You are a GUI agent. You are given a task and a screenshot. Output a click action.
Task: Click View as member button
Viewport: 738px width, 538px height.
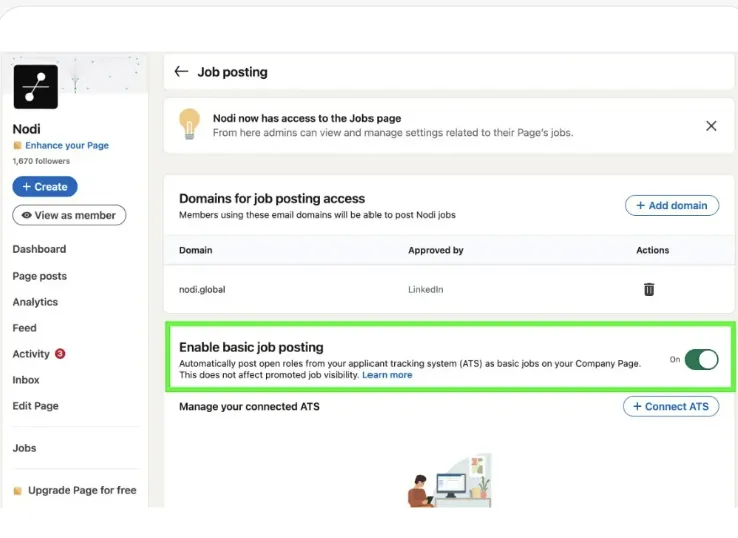[69, 215]
